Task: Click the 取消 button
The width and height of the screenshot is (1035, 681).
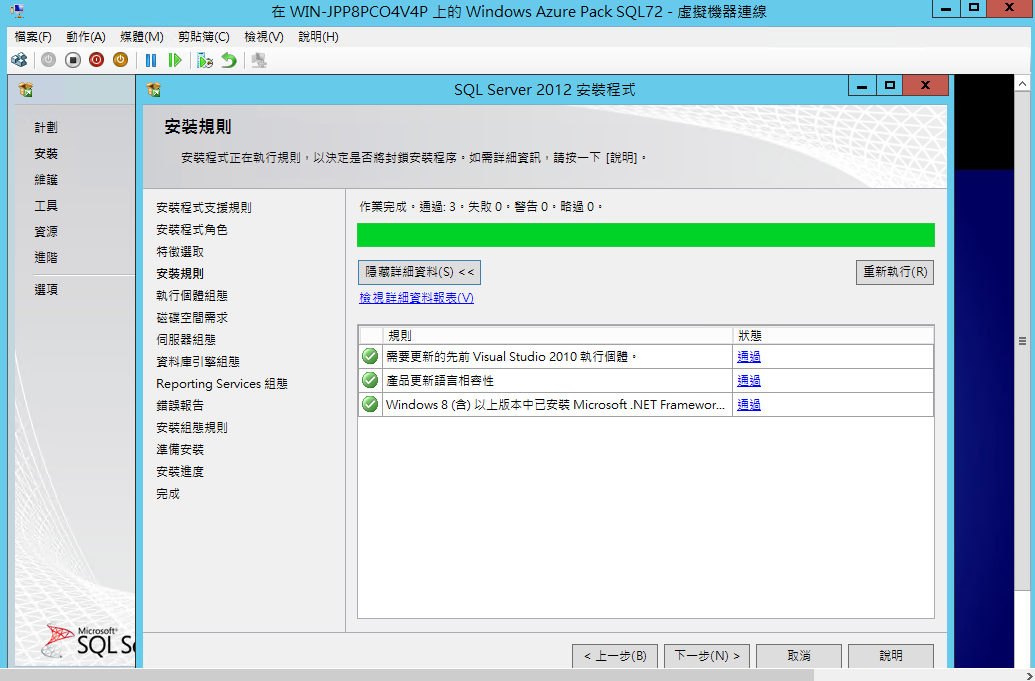Action: pos(799,656)
